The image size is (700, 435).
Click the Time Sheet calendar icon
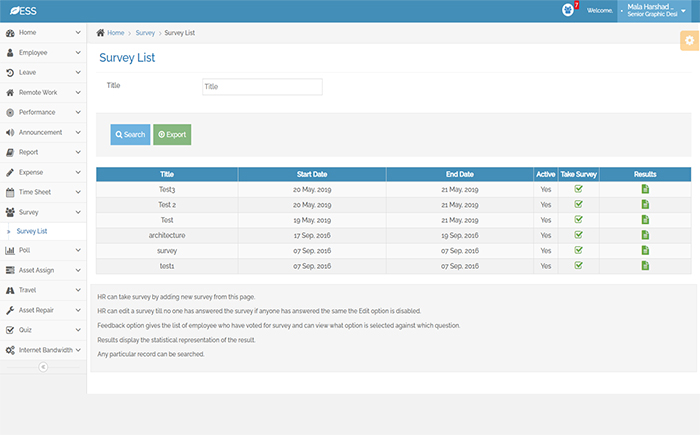point(10,192)
